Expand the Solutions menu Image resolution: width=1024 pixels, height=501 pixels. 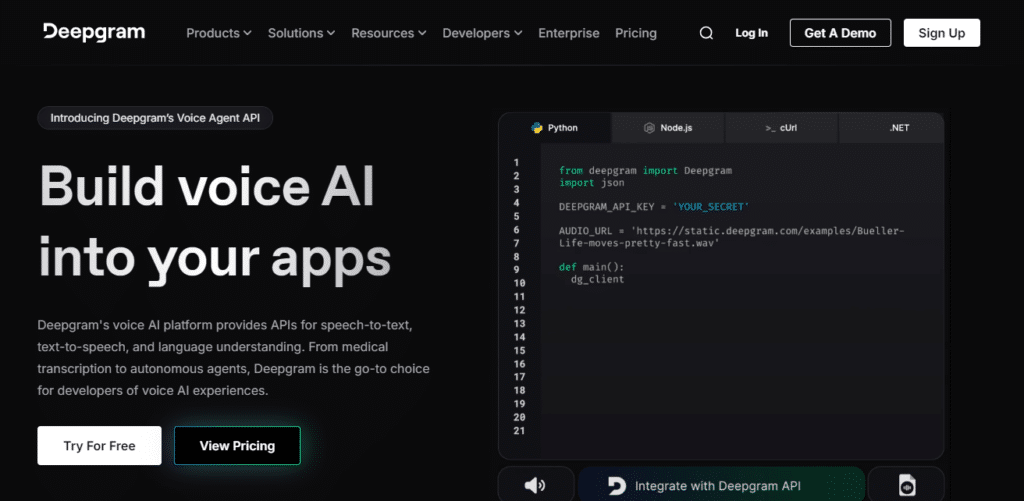(301, 33)
